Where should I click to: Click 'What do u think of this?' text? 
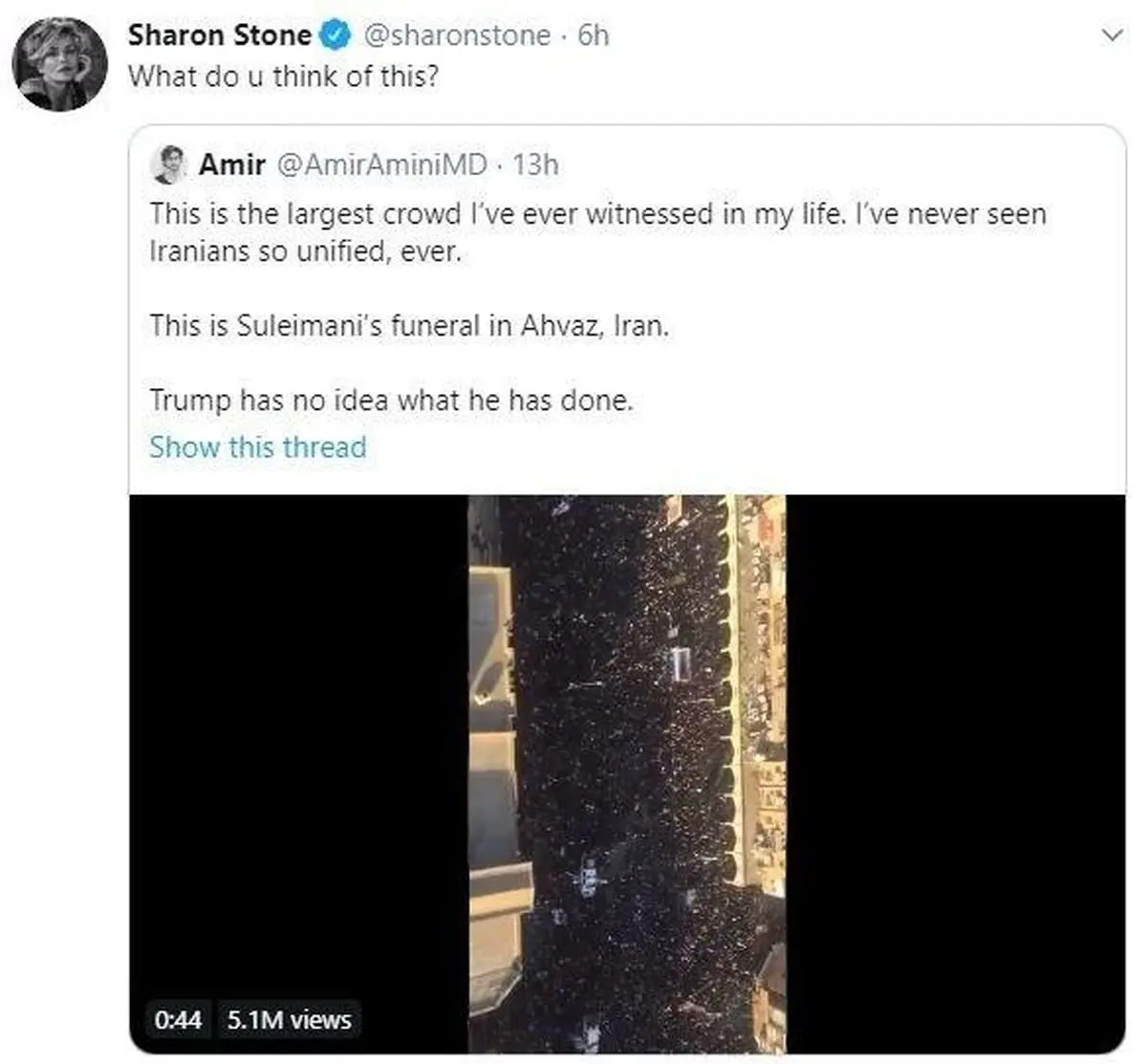283,76
